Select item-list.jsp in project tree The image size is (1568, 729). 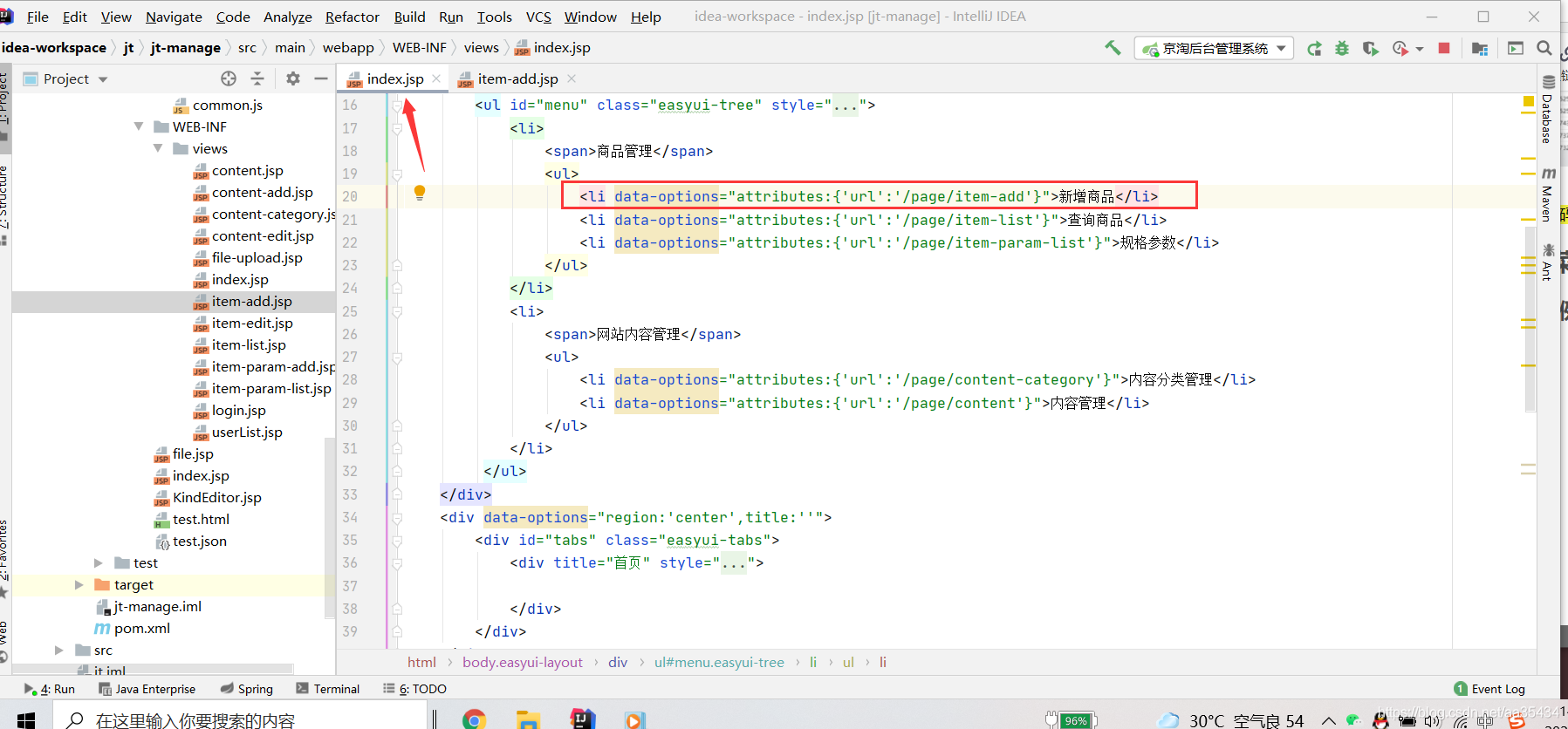(249, 344)
